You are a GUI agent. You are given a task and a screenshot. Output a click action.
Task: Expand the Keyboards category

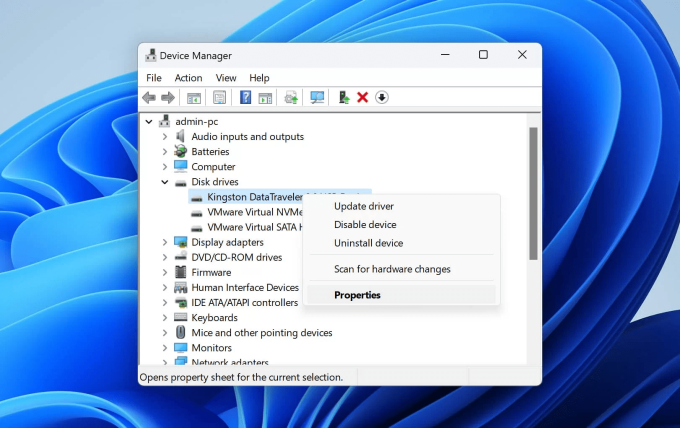(165, 318)
